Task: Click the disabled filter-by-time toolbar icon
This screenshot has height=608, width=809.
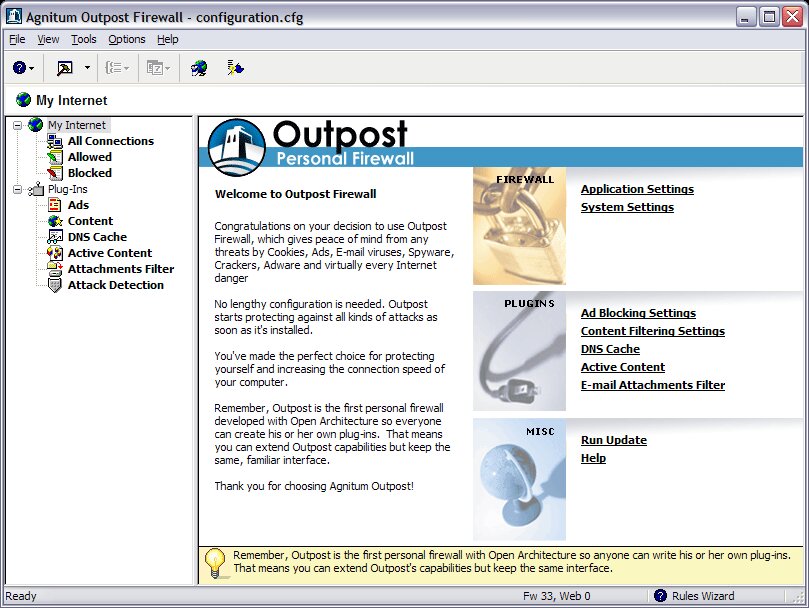Action: point(155,68)
